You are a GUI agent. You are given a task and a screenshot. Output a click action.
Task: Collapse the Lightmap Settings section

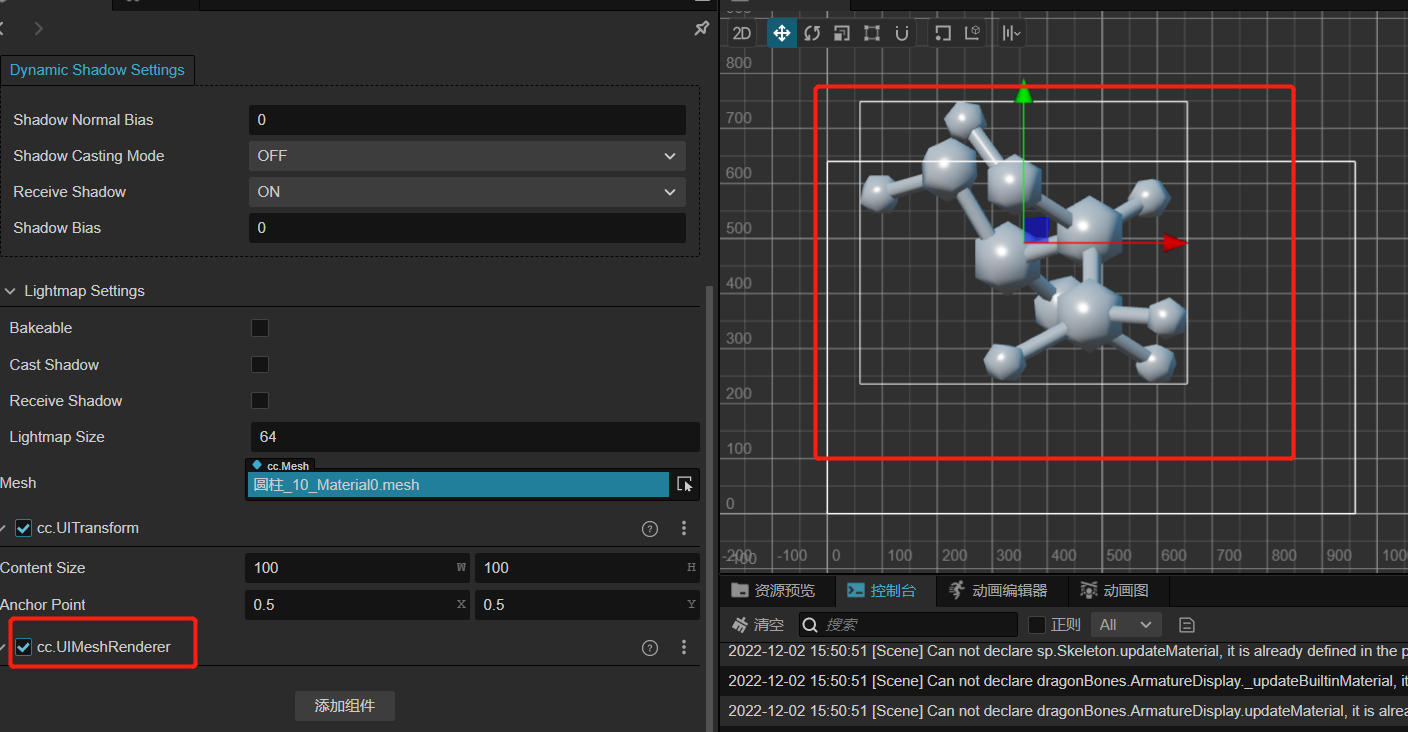tap(10, 290)
